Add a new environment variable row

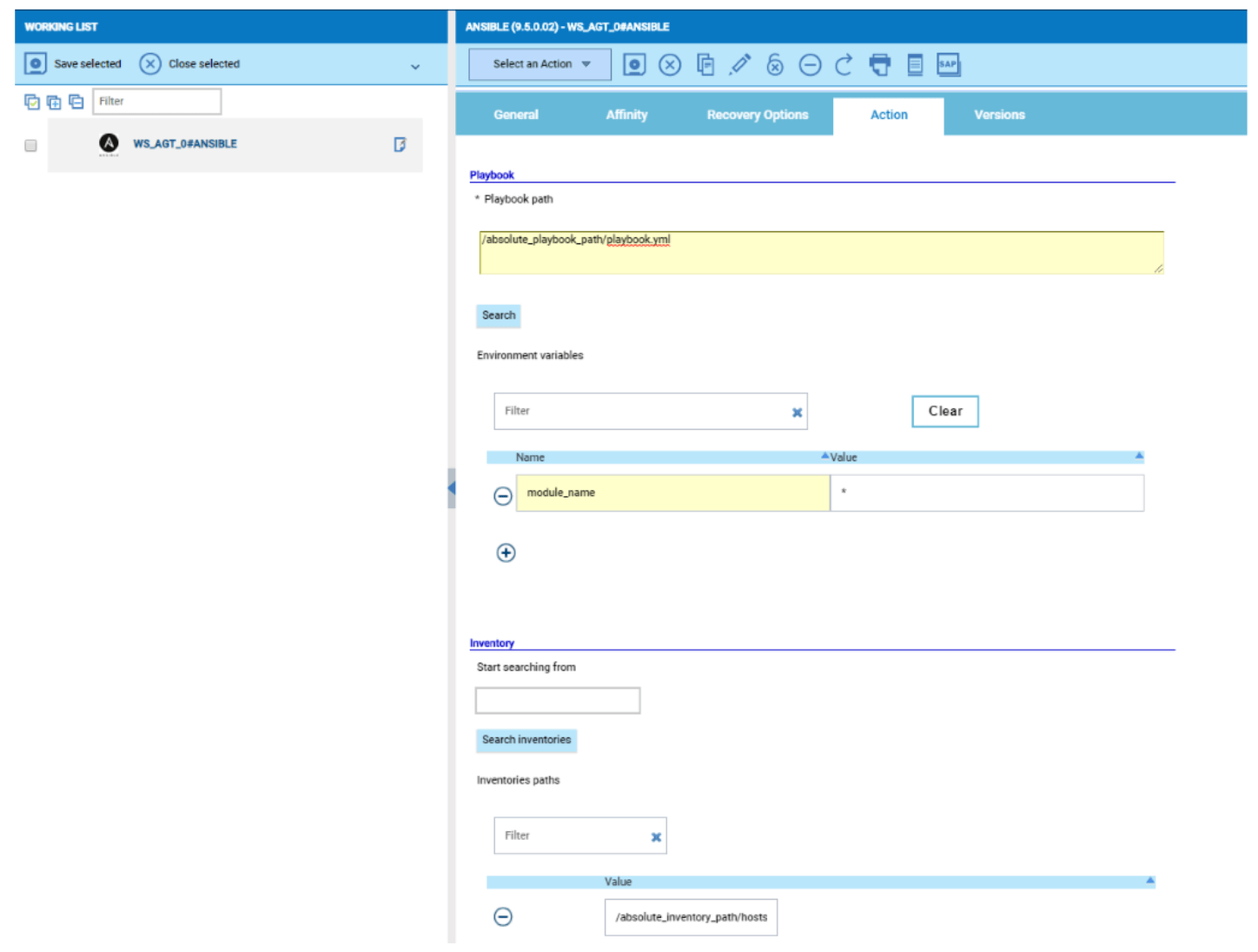[506, 552]
